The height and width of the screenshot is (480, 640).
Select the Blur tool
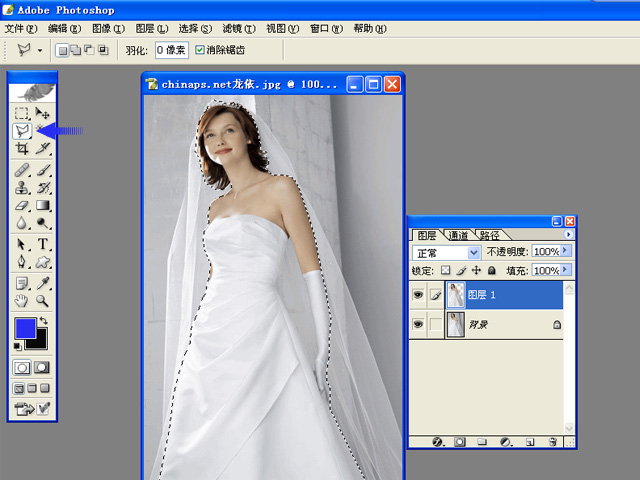click(22, 223)
